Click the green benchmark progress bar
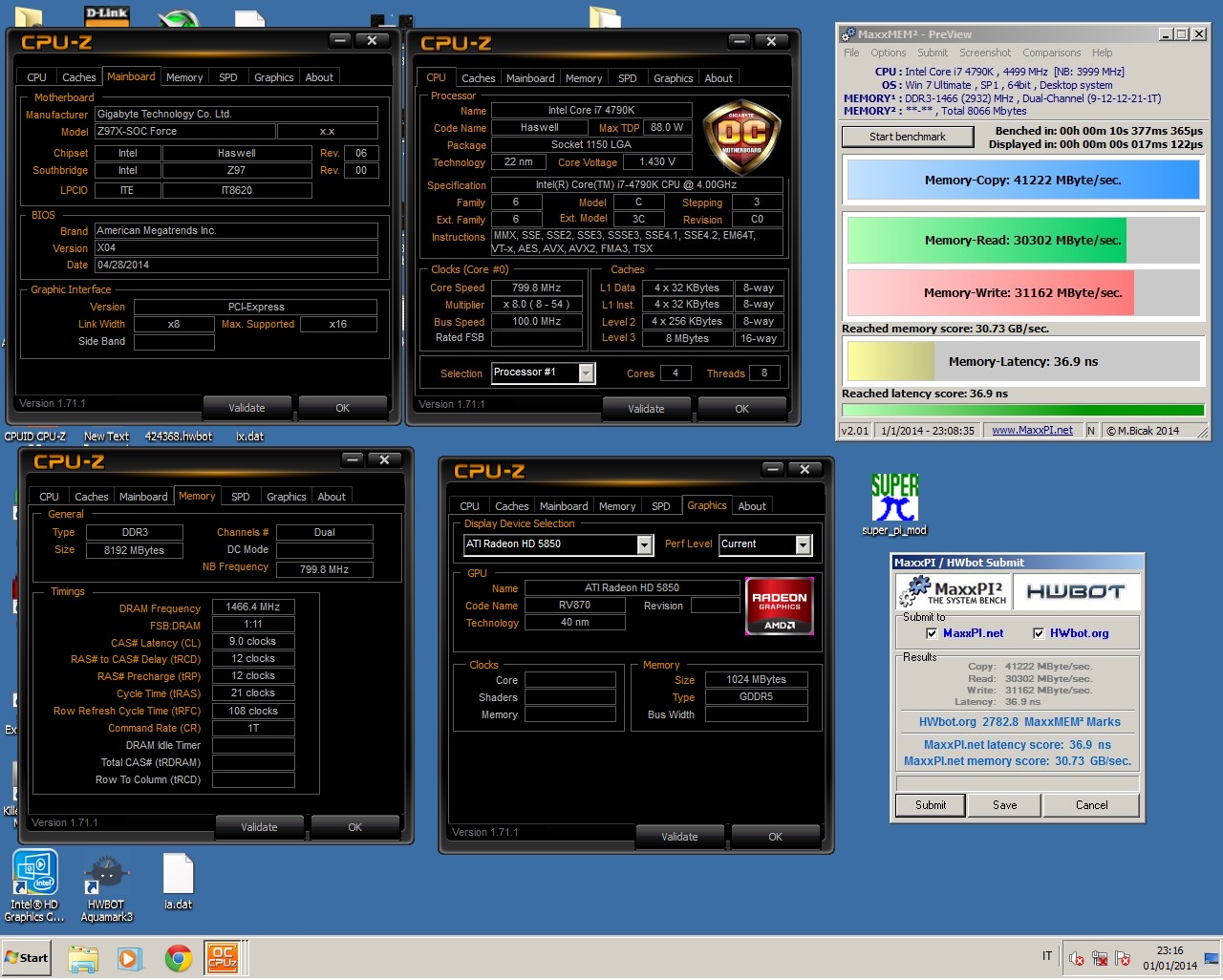The image size is (1223, 980). tap(1022, 411)
